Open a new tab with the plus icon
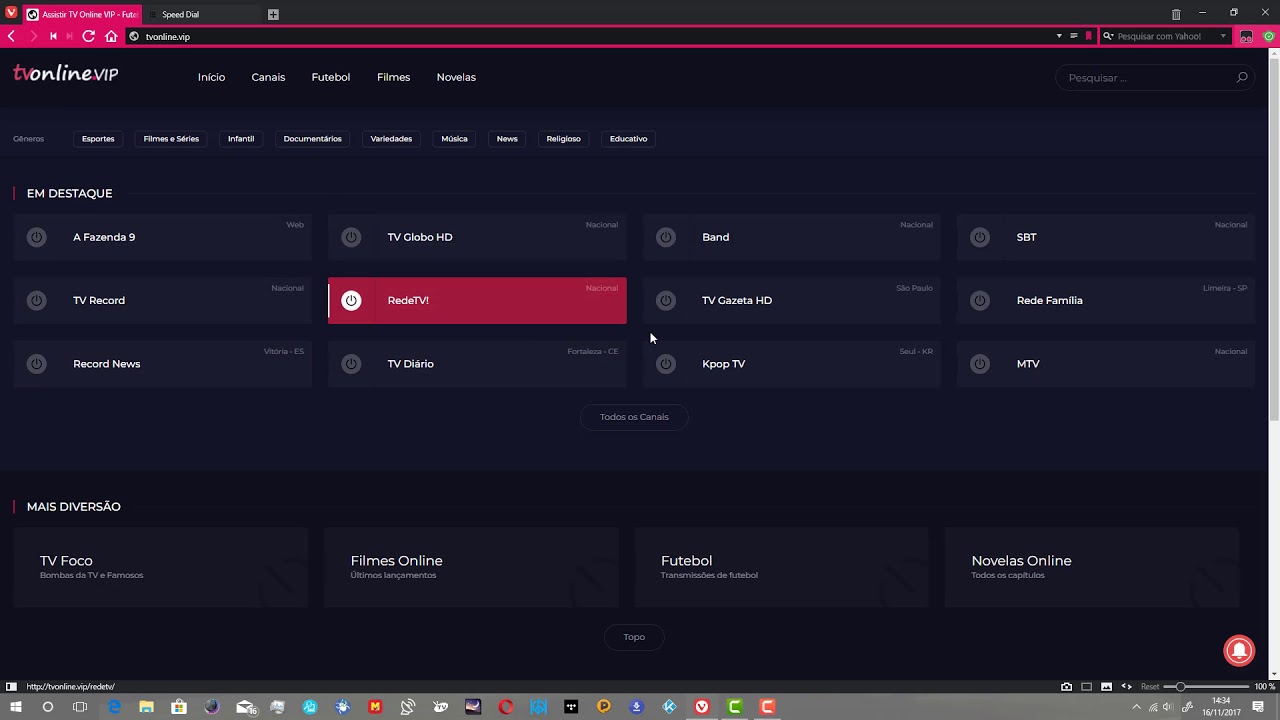 (x=273, y=14)
